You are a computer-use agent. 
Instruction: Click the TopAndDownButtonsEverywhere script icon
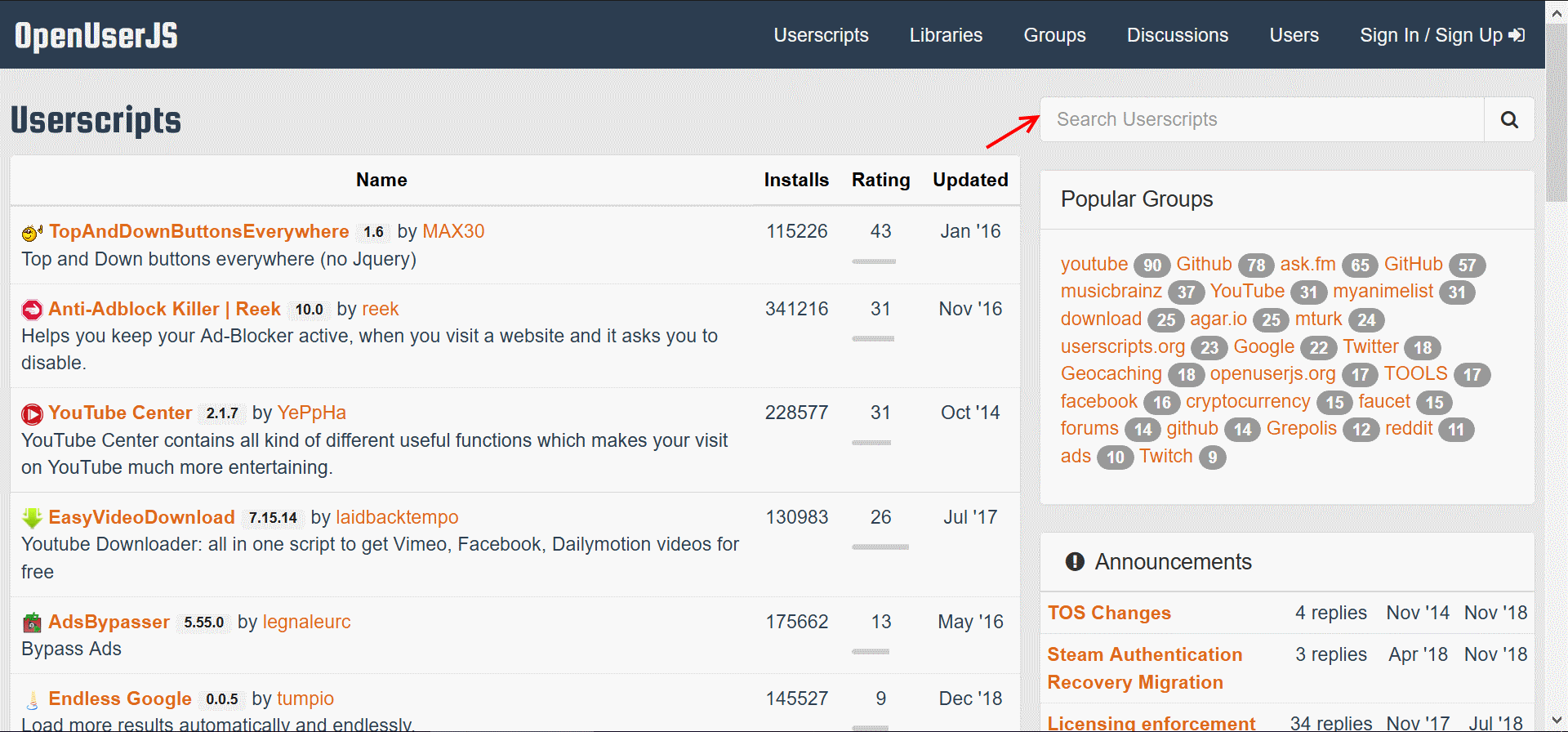click(x=32, y=233)
